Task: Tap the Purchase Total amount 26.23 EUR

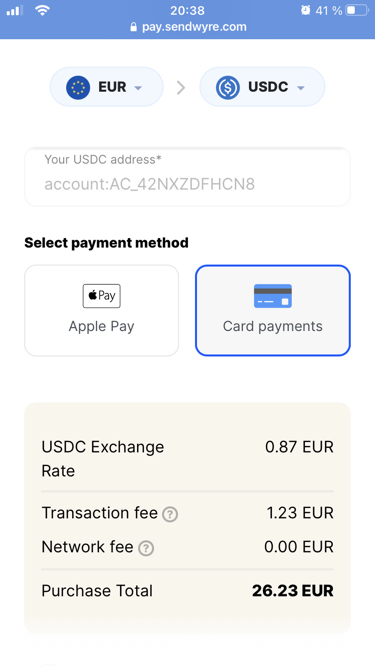Action: (293, 590)
